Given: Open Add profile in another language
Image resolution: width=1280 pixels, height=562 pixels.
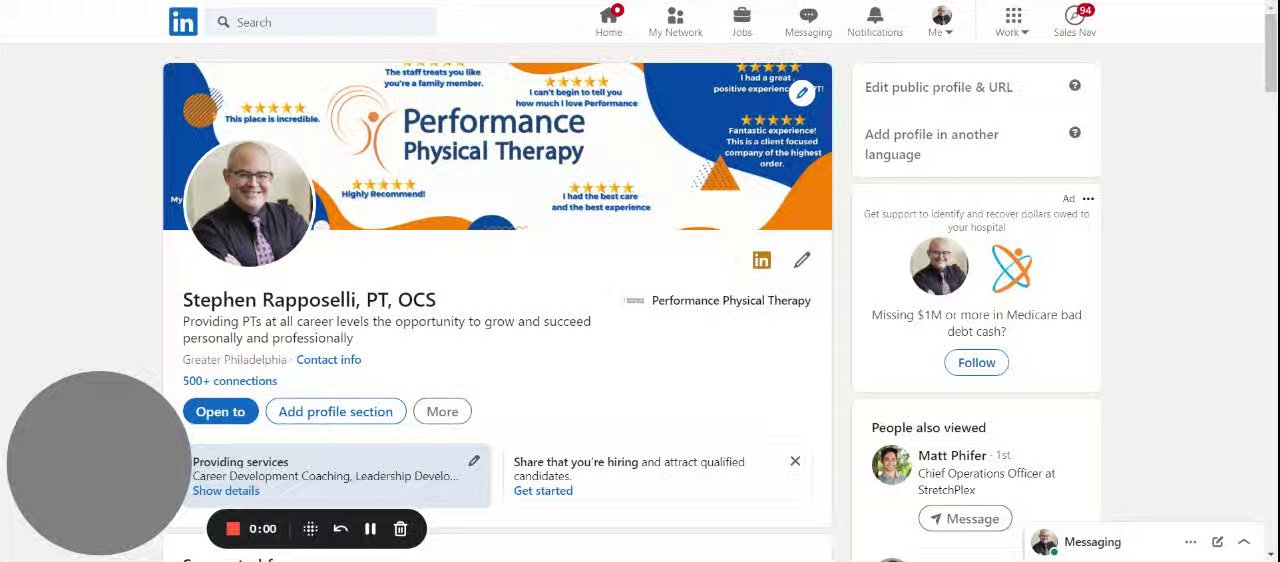Looking at the screenshot, I should tap(932, 144).
